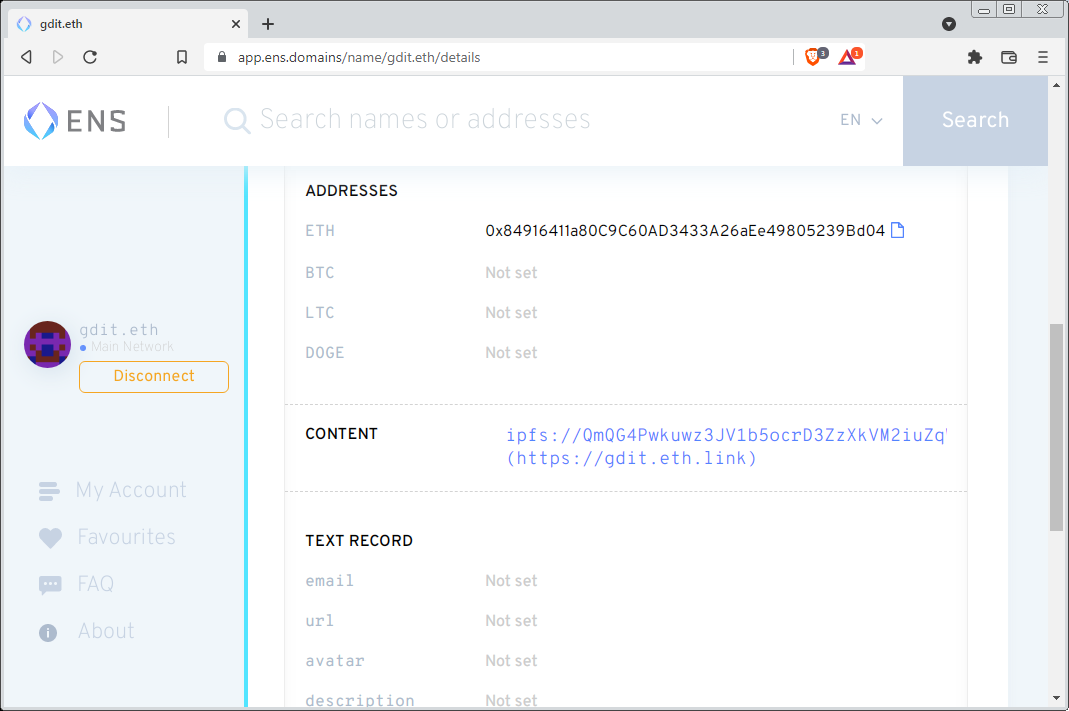Click the ETH address value
The height and width of the screenshot is (711, 1069).
pyautogui.click(x=684, y=231)
